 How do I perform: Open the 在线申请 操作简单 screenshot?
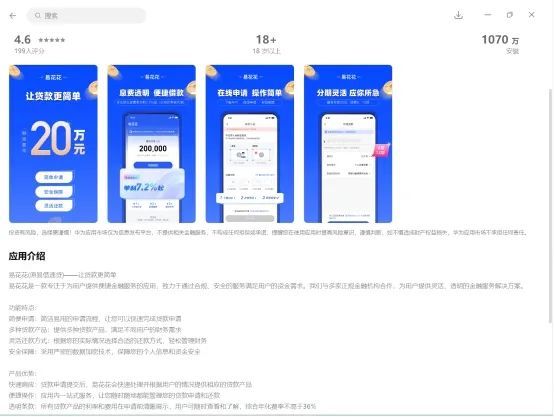point(250,143)
